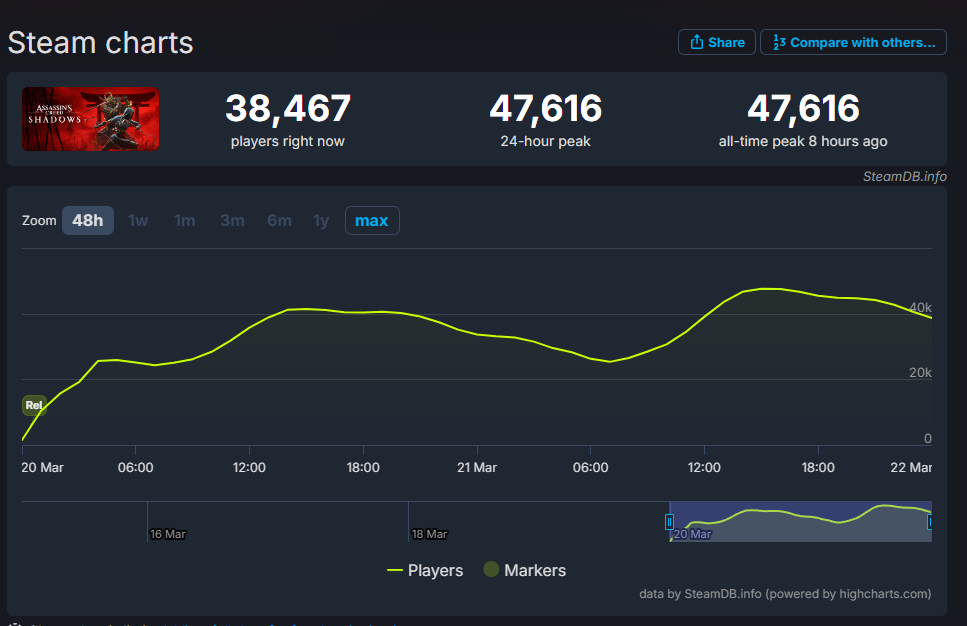Switch to the 1y zoom range
Image resolution: width=967 pixels, height=626 pixels.
click(x=321, y=220)
